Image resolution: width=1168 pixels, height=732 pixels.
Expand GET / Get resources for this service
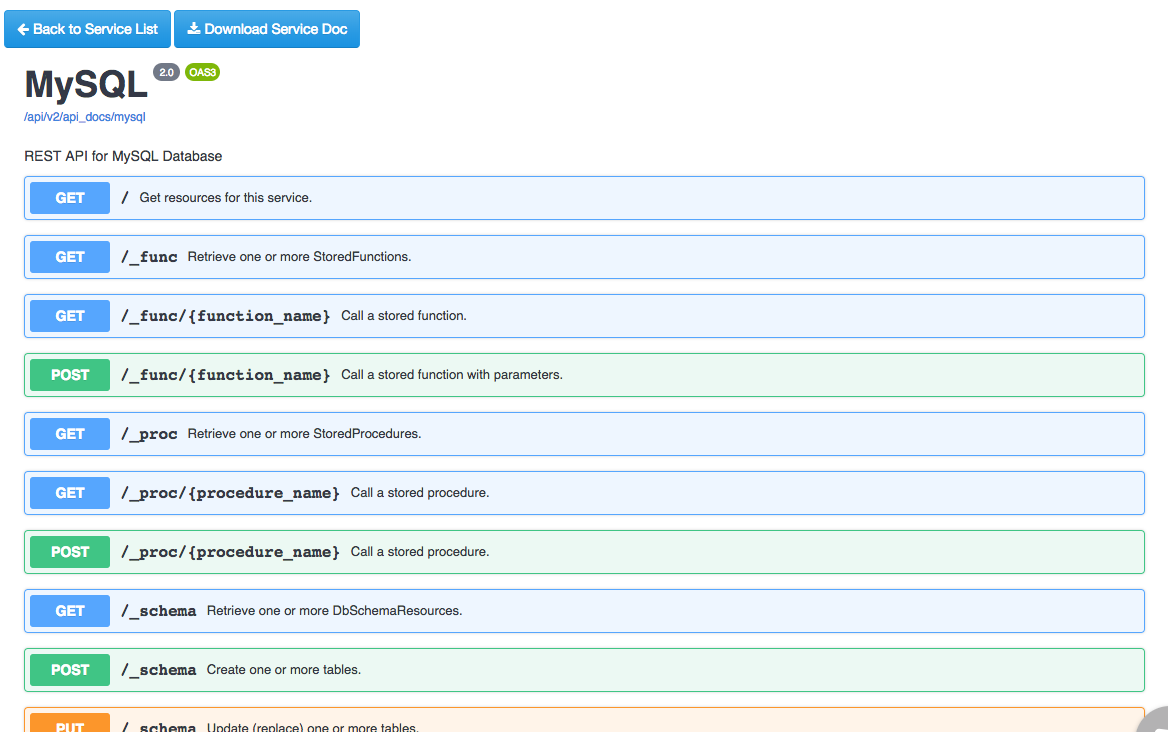point(583,198)
